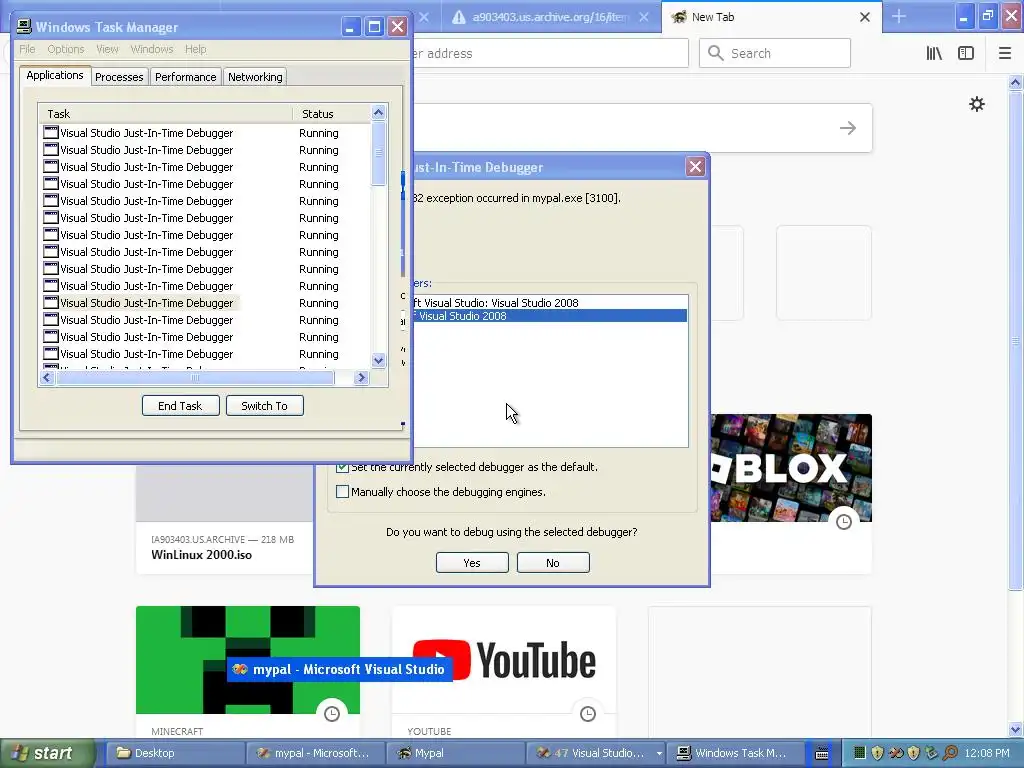Open the Task Manager View menu
Screen dimensions: 1024x768
[x=107, y=49]
